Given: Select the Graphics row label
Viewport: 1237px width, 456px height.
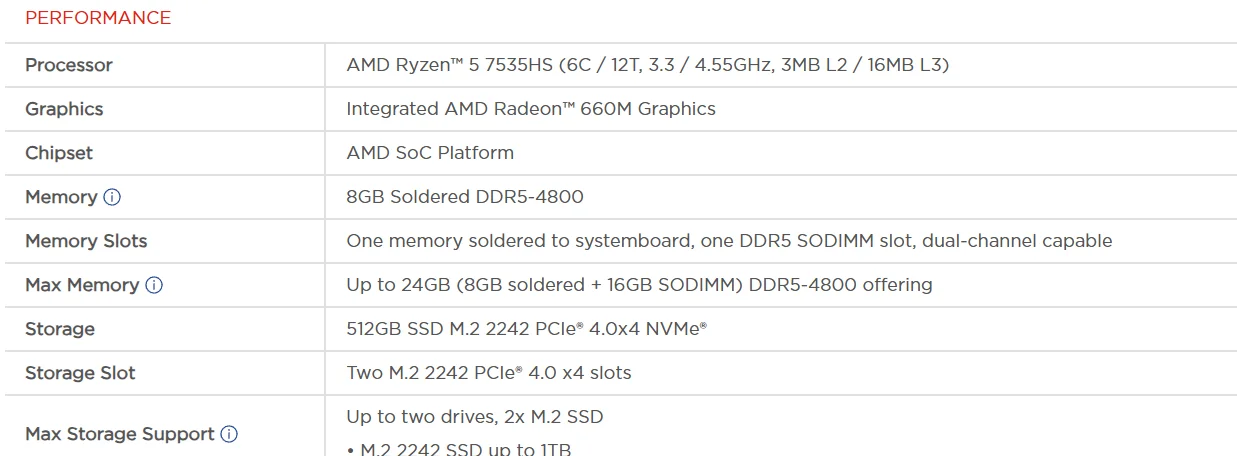Looking at the screenshot, I should [x=64, y=109].
